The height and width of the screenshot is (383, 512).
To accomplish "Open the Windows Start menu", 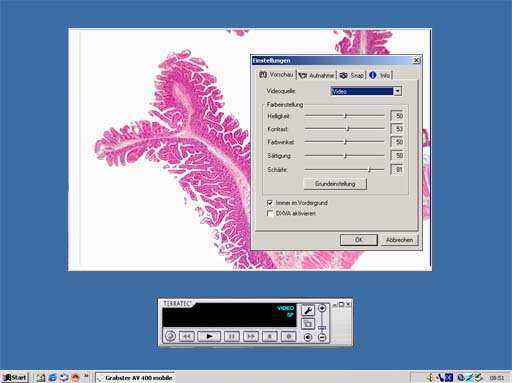I will click(15, 377).
